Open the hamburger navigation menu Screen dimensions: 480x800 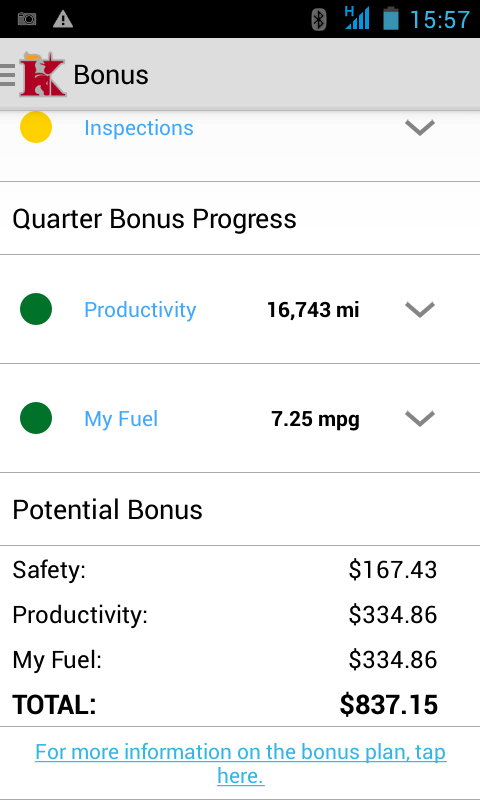click(8, 75)
